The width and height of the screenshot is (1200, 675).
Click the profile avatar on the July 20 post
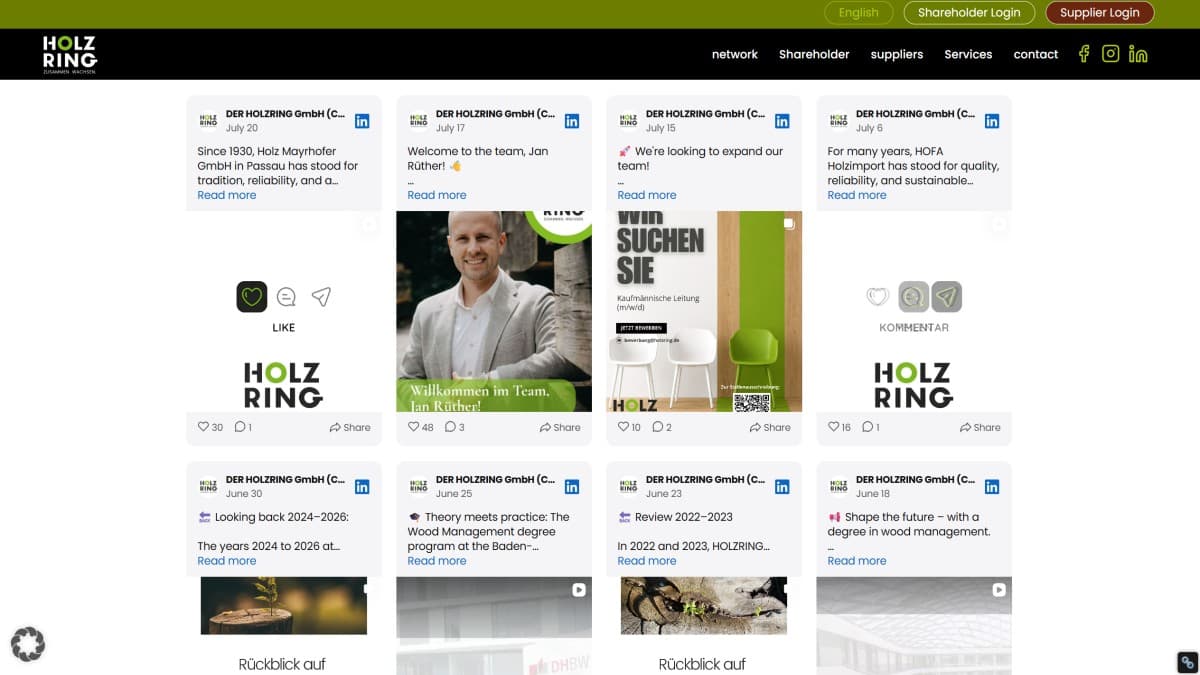click(208, 121)
